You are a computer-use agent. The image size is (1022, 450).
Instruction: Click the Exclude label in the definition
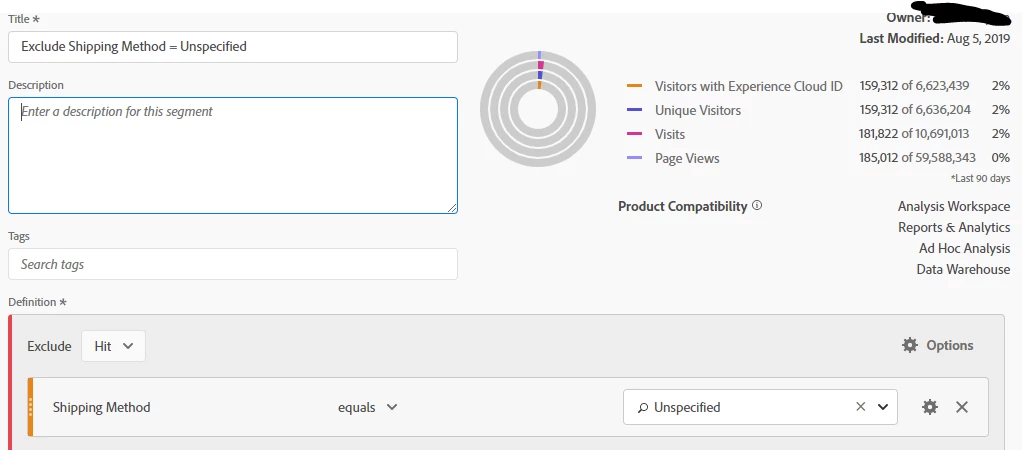[49, 346]
